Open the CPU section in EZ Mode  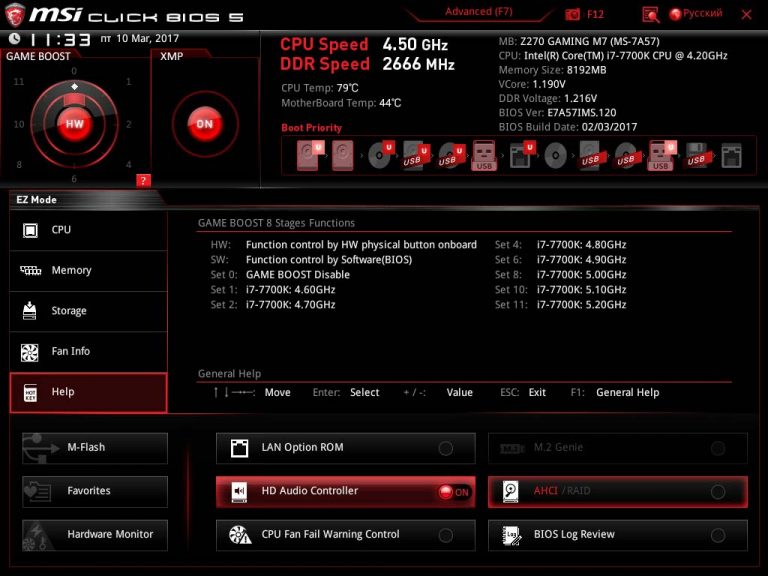(x=88, y=230)
